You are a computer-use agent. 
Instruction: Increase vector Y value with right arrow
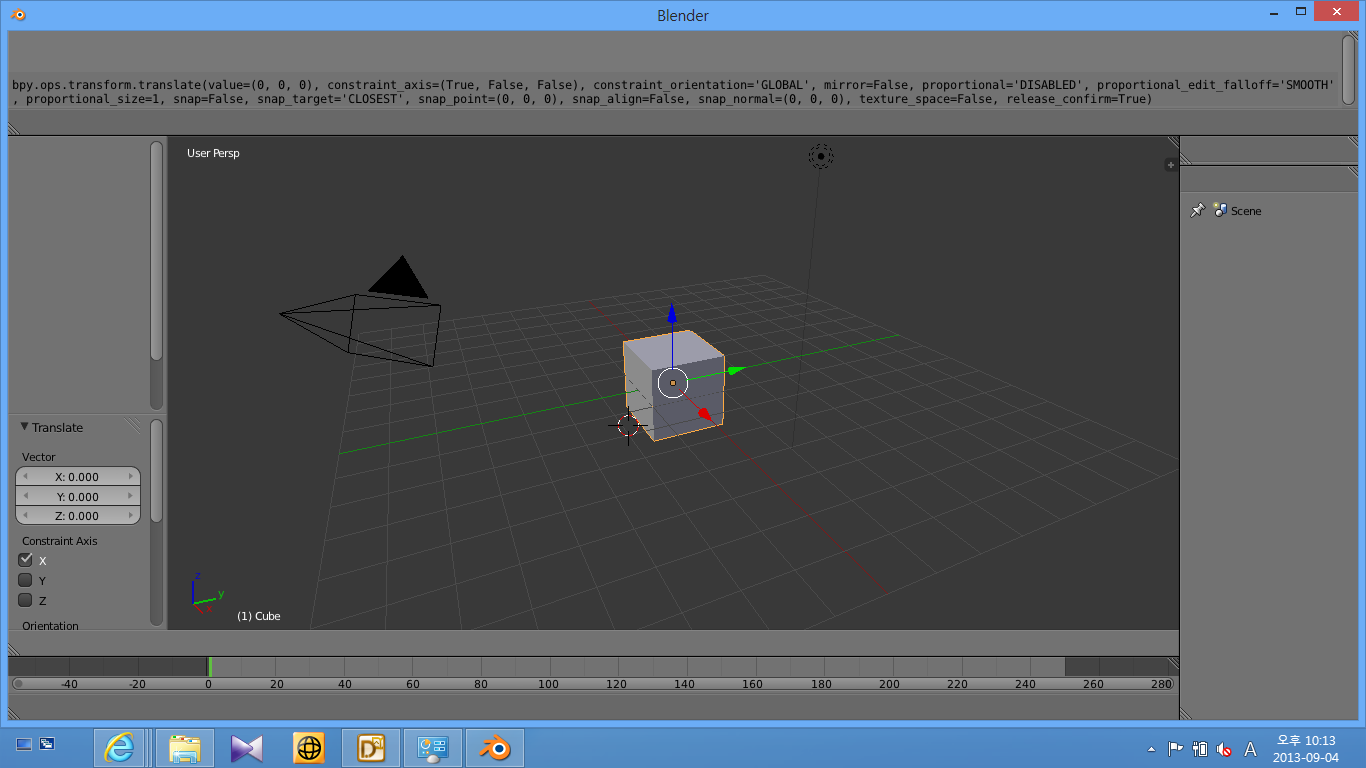click(130, 496)
